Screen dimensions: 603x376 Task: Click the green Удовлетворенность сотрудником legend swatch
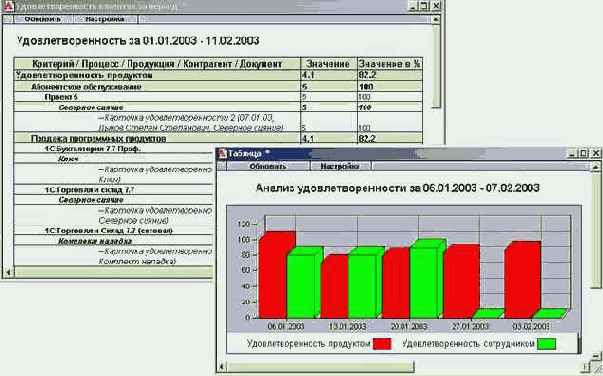click(x=546, y=344)
